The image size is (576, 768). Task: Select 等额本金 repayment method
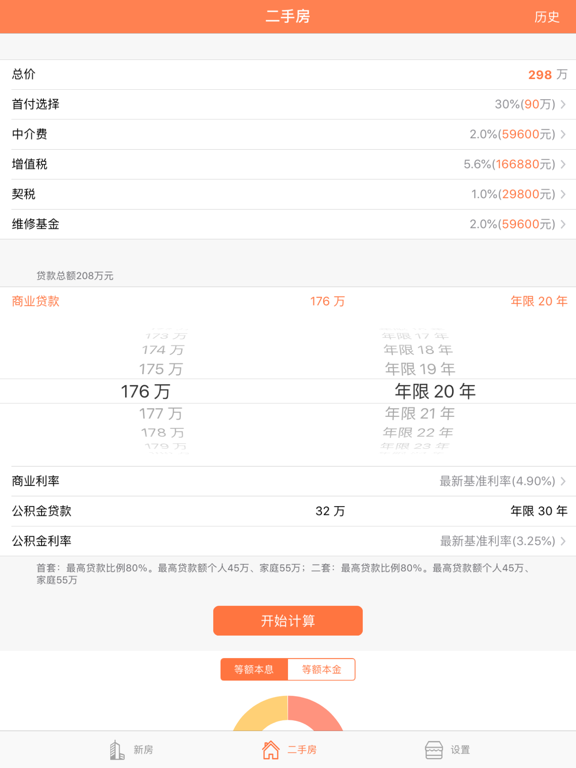pos(321,670)
